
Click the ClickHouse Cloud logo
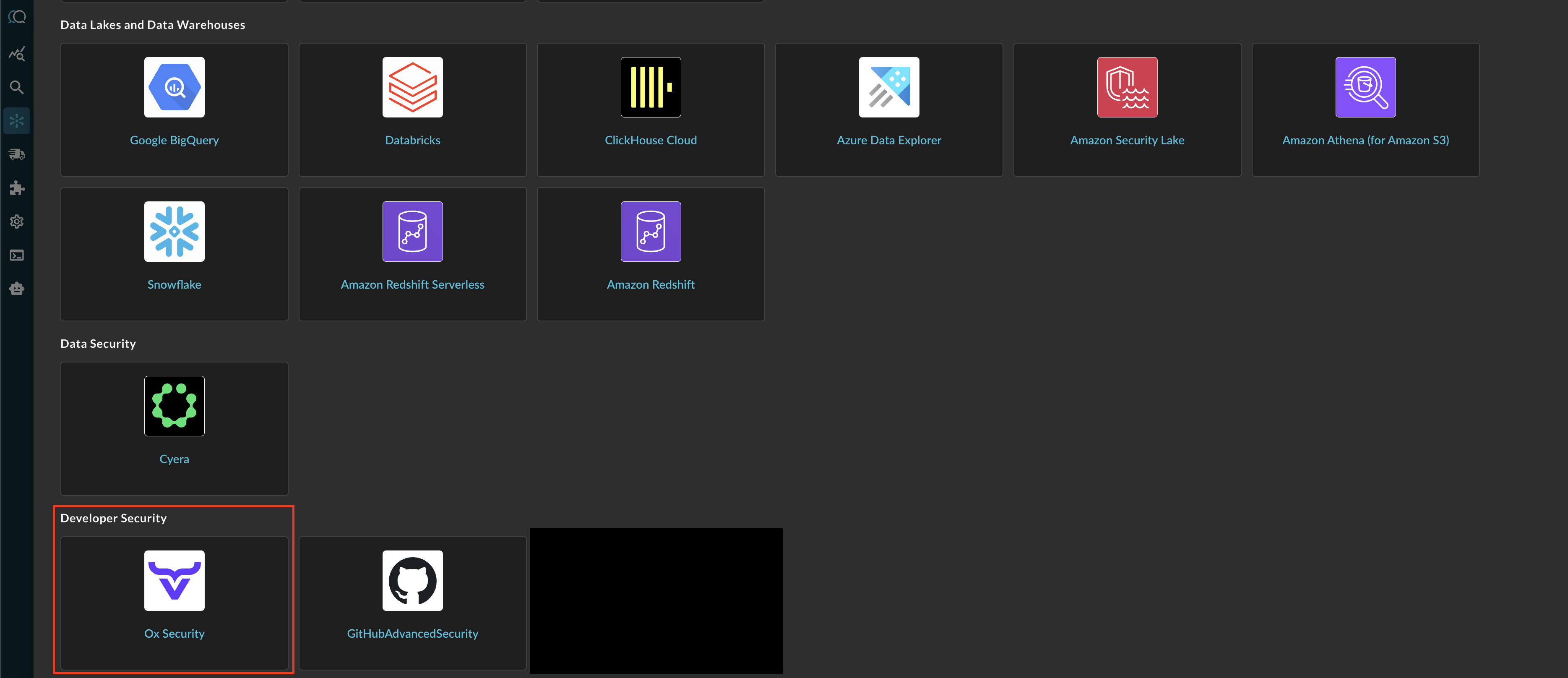(651, 88)
